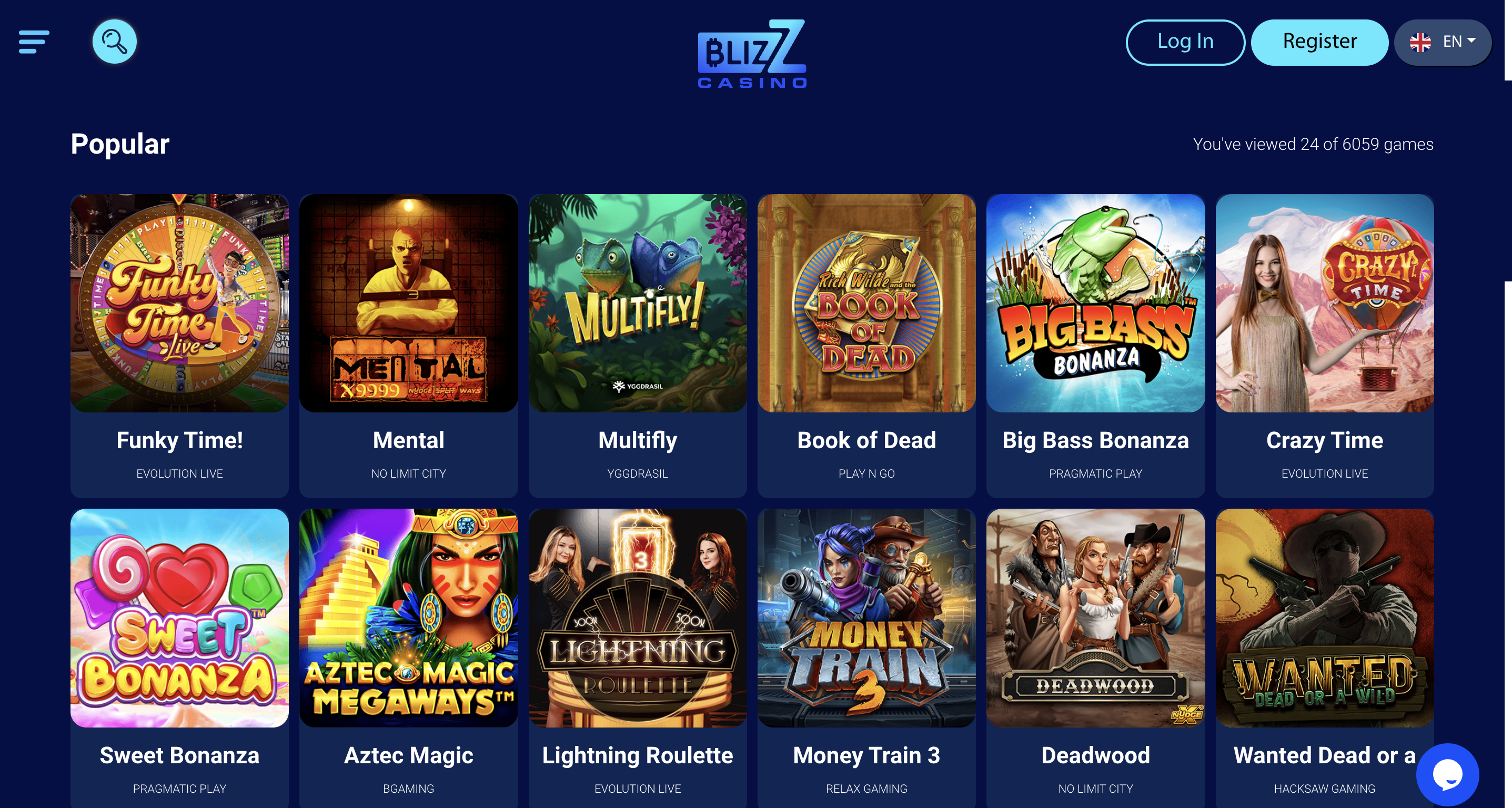The height and width of the screenshot is (808, 1512).
Task: Select the Book of Dead game image
Action: coord(866,304)
